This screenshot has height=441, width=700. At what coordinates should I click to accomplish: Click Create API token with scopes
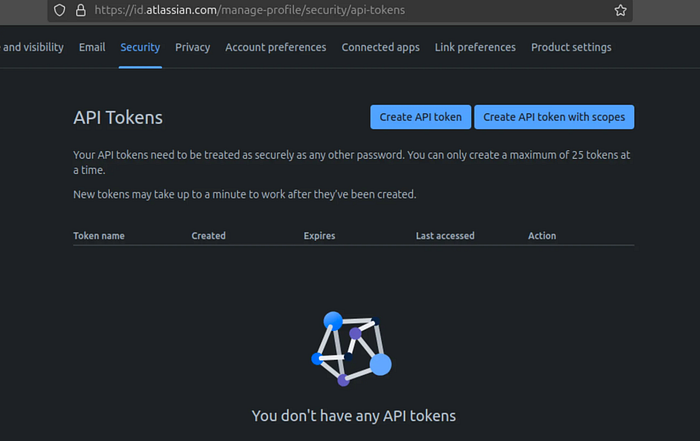click(554, 117)
